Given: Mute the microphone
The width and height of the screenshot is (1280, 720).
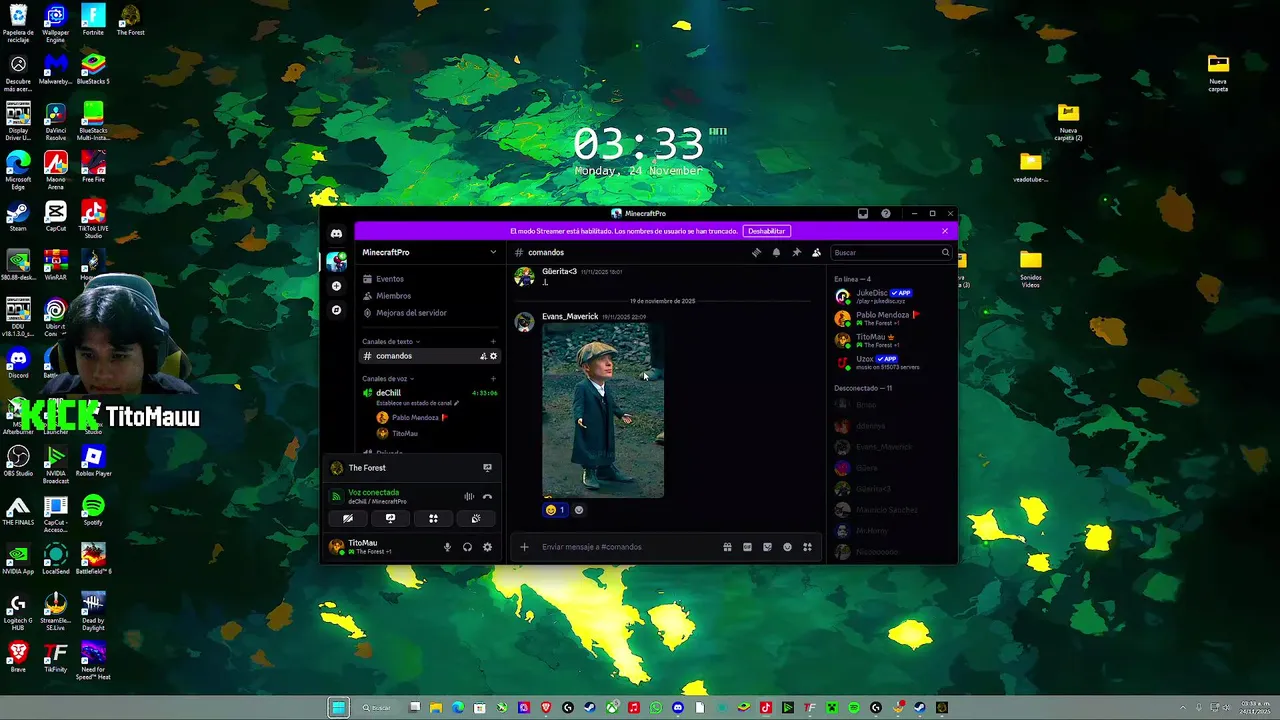Looking at the screenshot, I should pos(447,547).
